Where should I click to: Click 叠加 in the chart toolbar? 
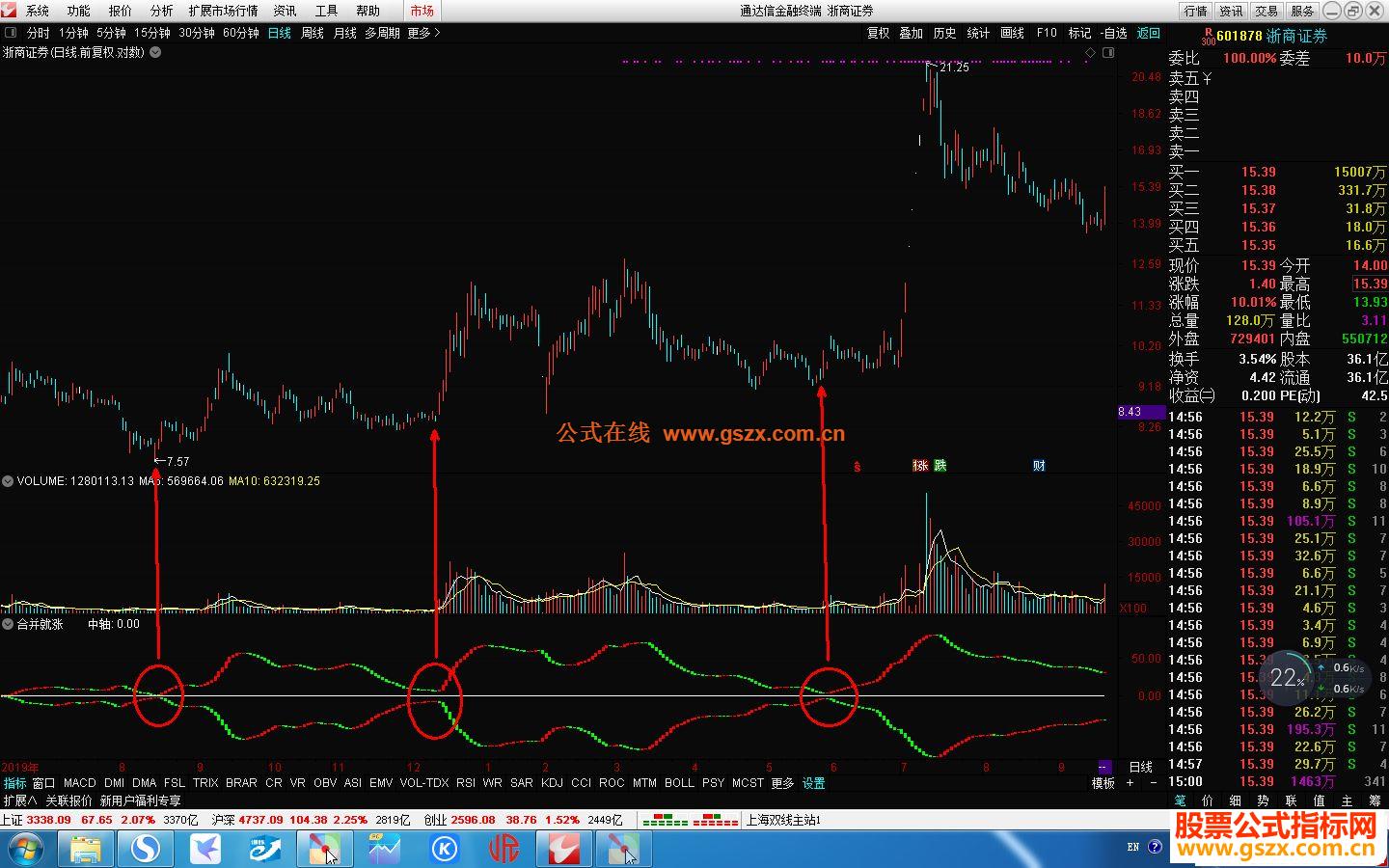click(912, 33)
